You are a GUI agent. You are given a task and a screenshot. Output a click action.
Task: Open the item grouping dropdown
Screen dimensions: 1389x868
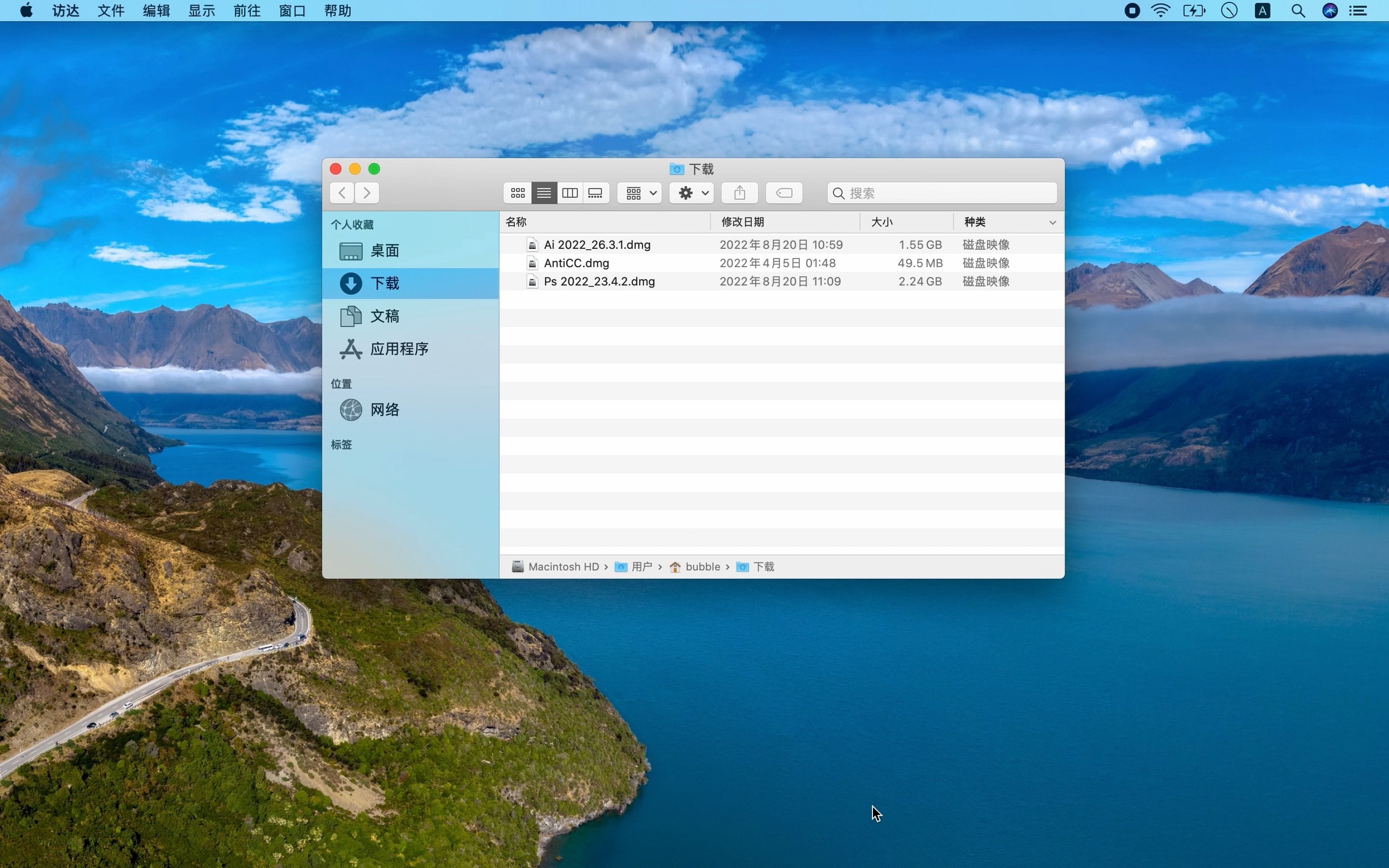tap(638, 192)
